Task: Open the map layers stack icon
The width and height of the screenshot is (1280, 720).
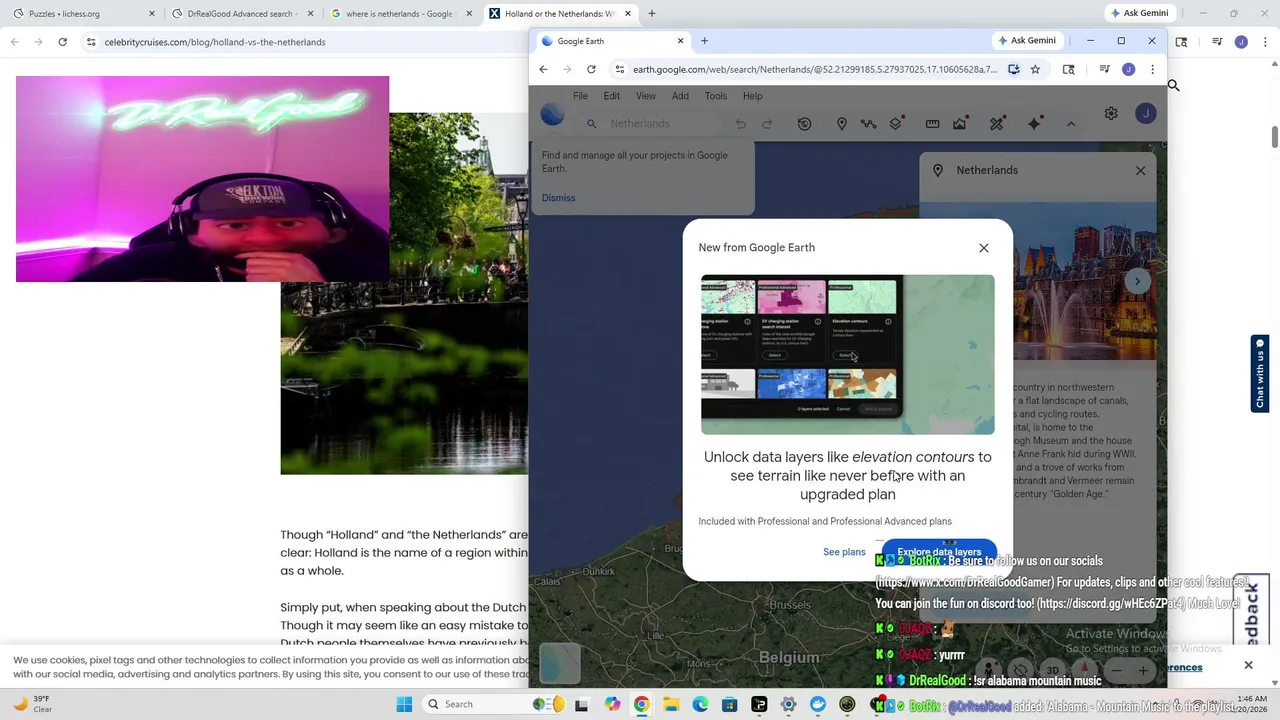Action: click(x=896, y=124)
